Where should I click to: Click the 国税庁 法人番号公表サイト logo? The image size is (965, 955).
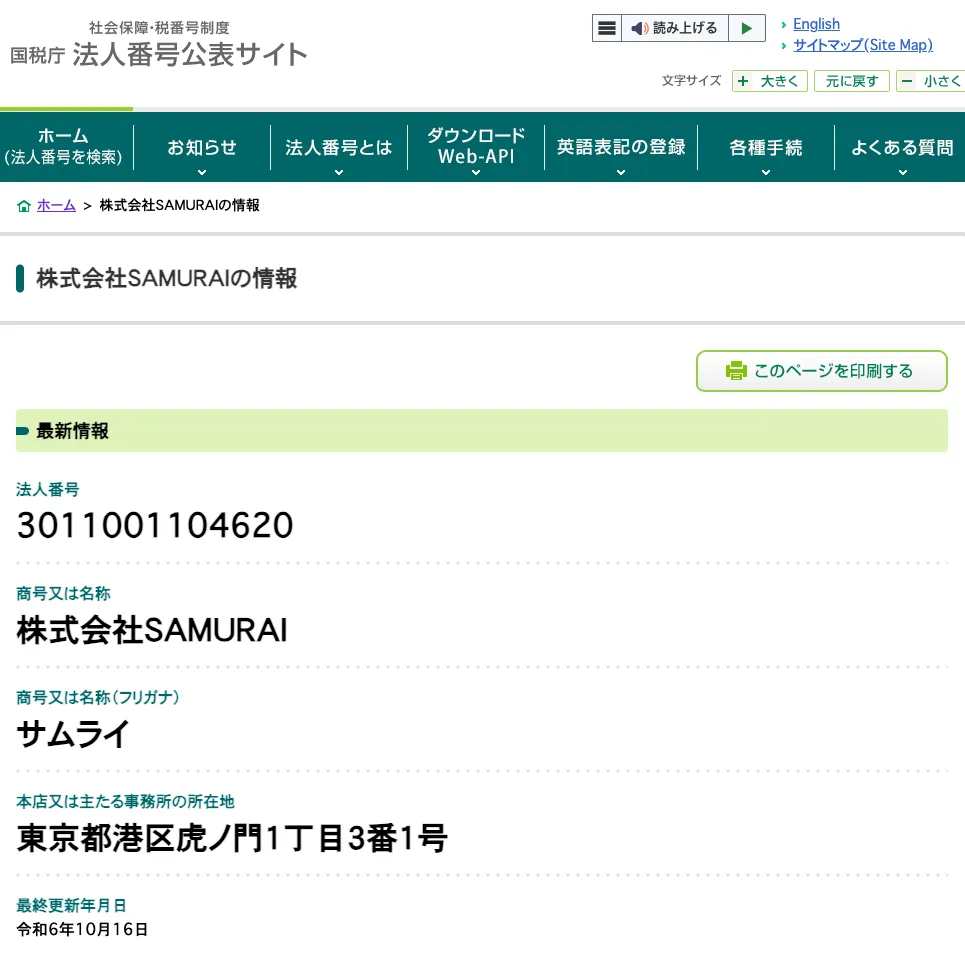pos(159,44)
